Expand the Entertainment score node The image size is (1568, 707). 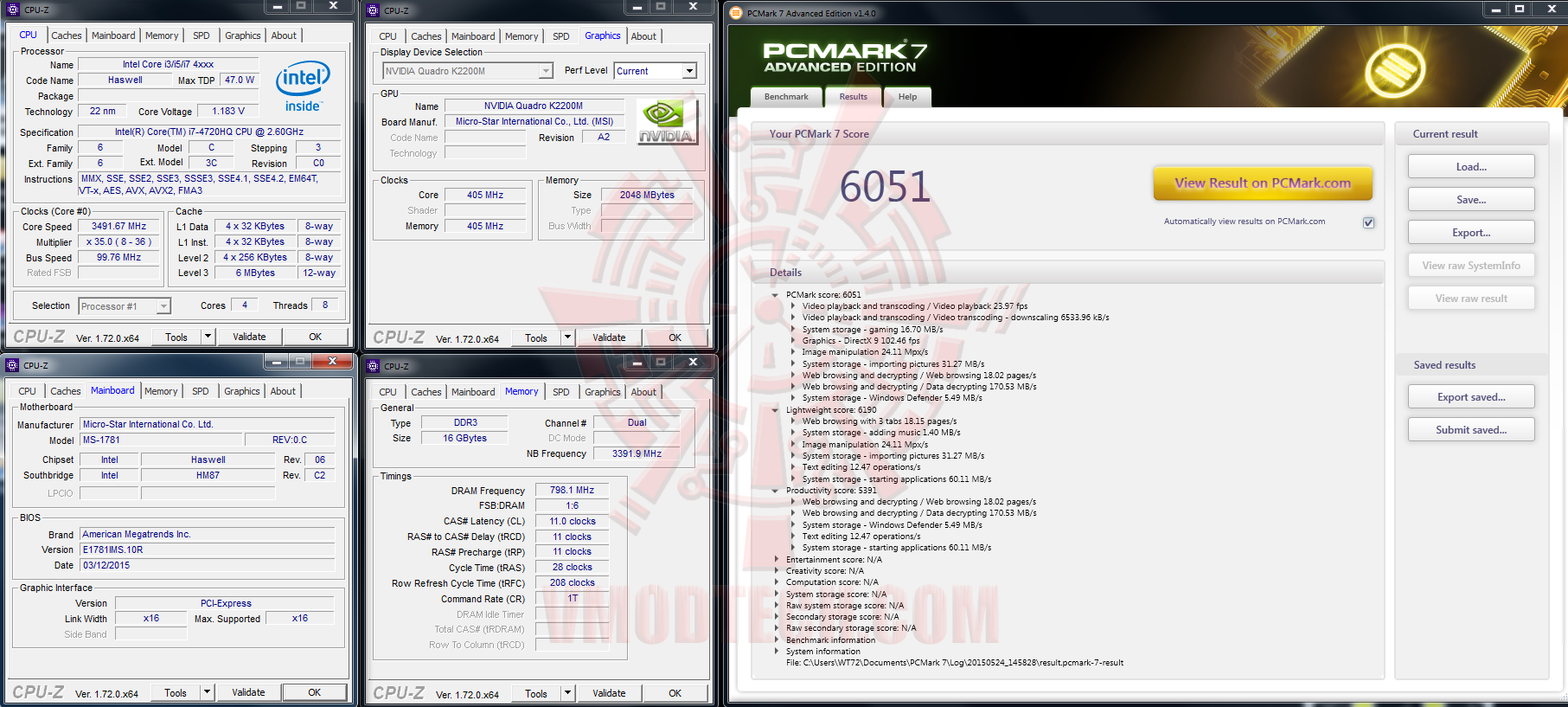[776, 560]
